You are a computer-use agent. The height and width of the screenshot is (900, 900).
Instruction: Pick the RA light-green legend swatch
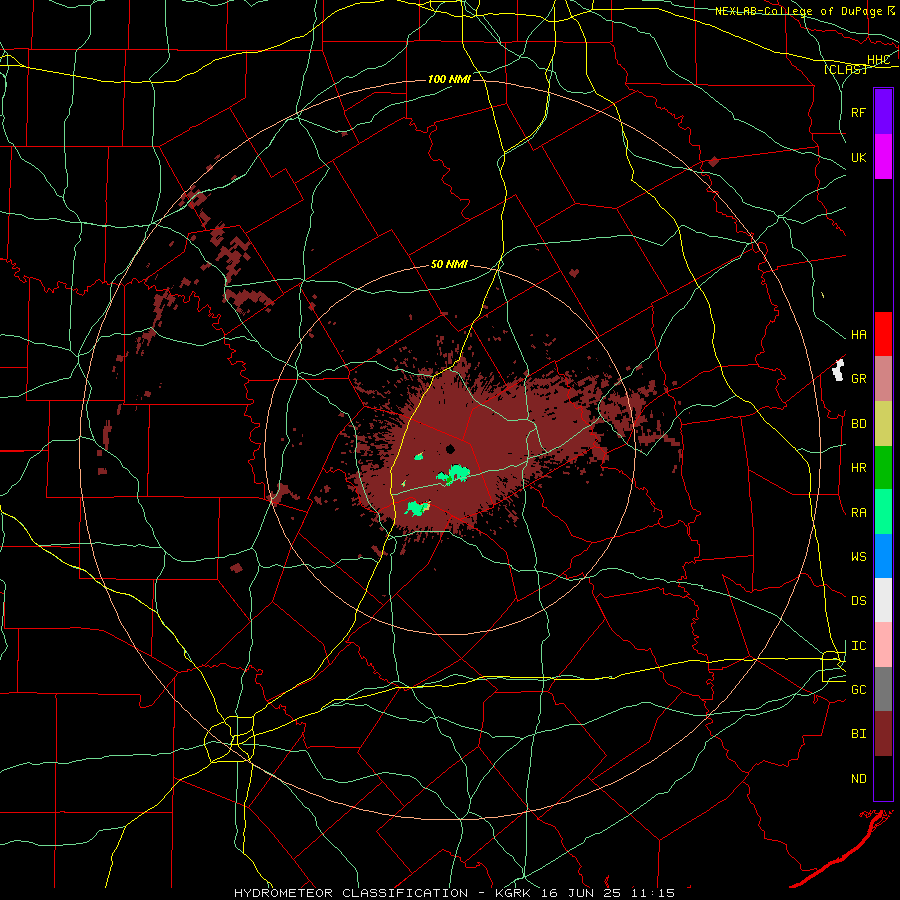(x=883, y=512)
